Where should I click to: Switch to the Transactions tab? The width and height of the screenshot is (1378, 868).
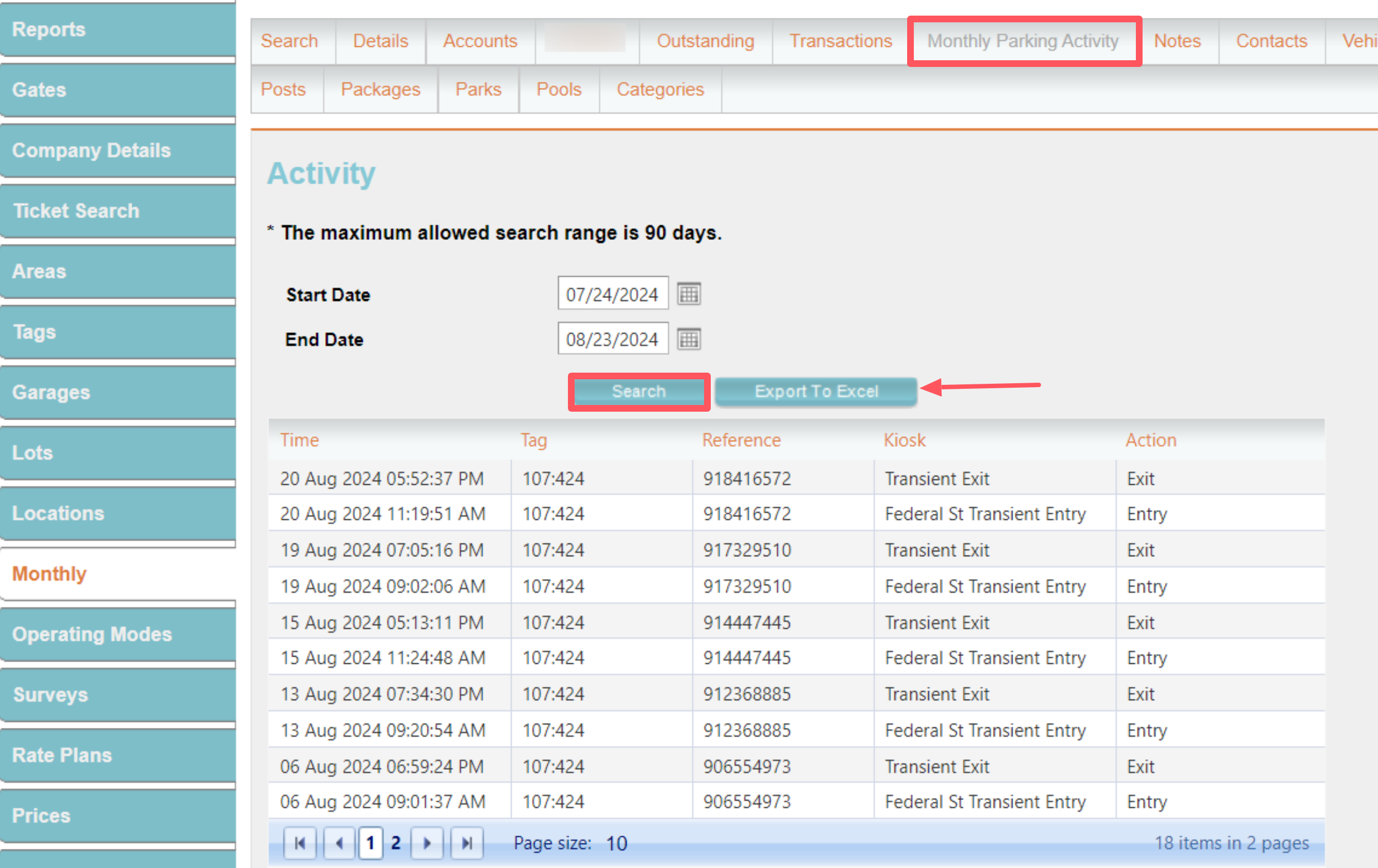pyautogui.click(x=840, y=41)
